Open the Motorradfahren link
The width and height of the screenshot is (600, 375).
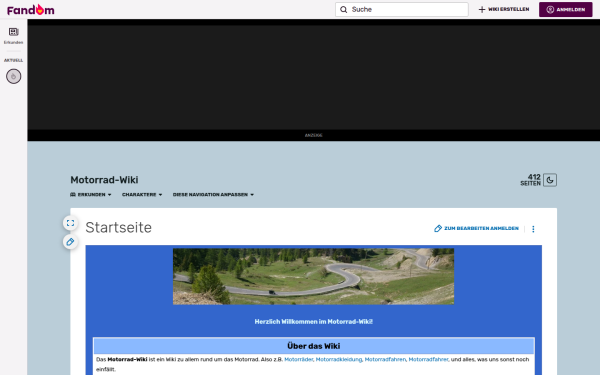(385, 359)
